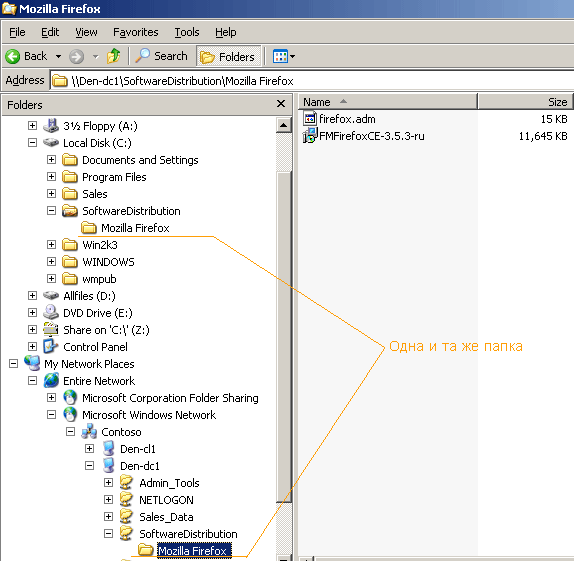
Task: Select Mozilla Firefox under C: SoftwareDistribution
Action: point(135,228)
